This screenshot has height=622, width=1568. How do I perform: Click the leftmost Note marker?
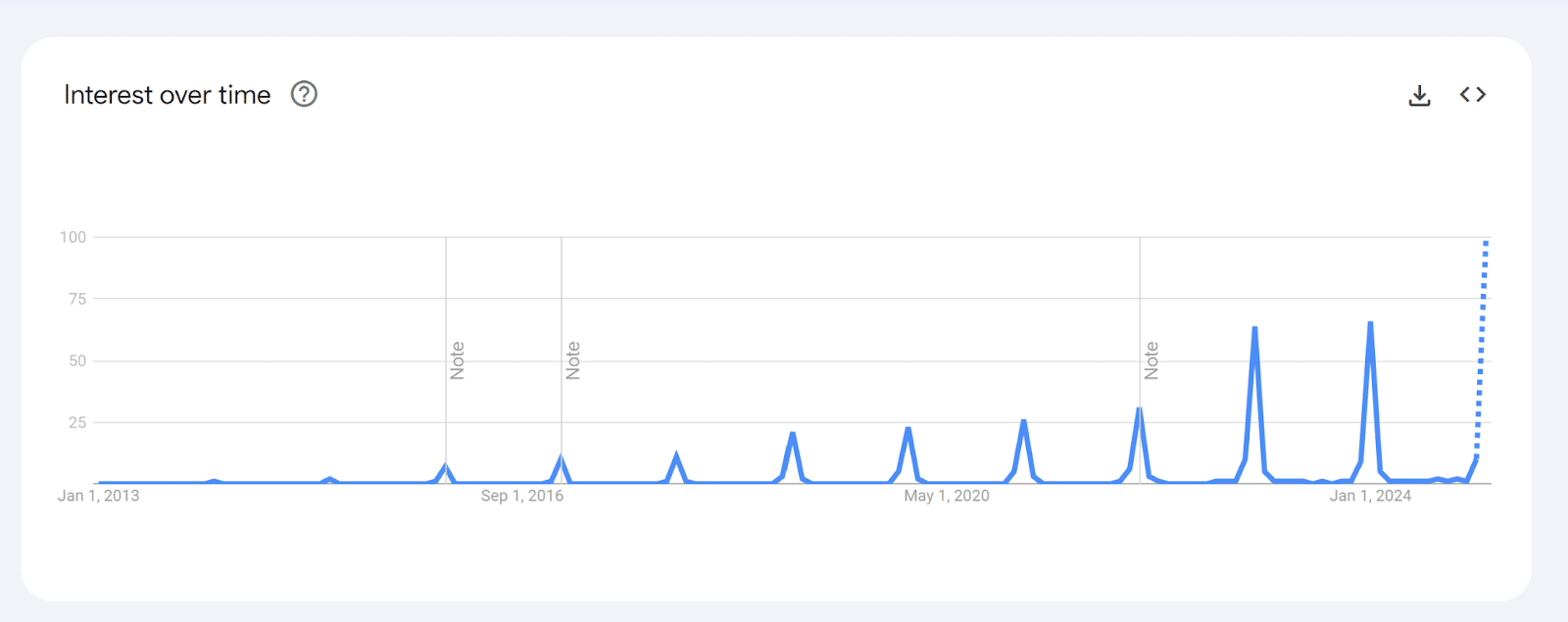[458, 360]
